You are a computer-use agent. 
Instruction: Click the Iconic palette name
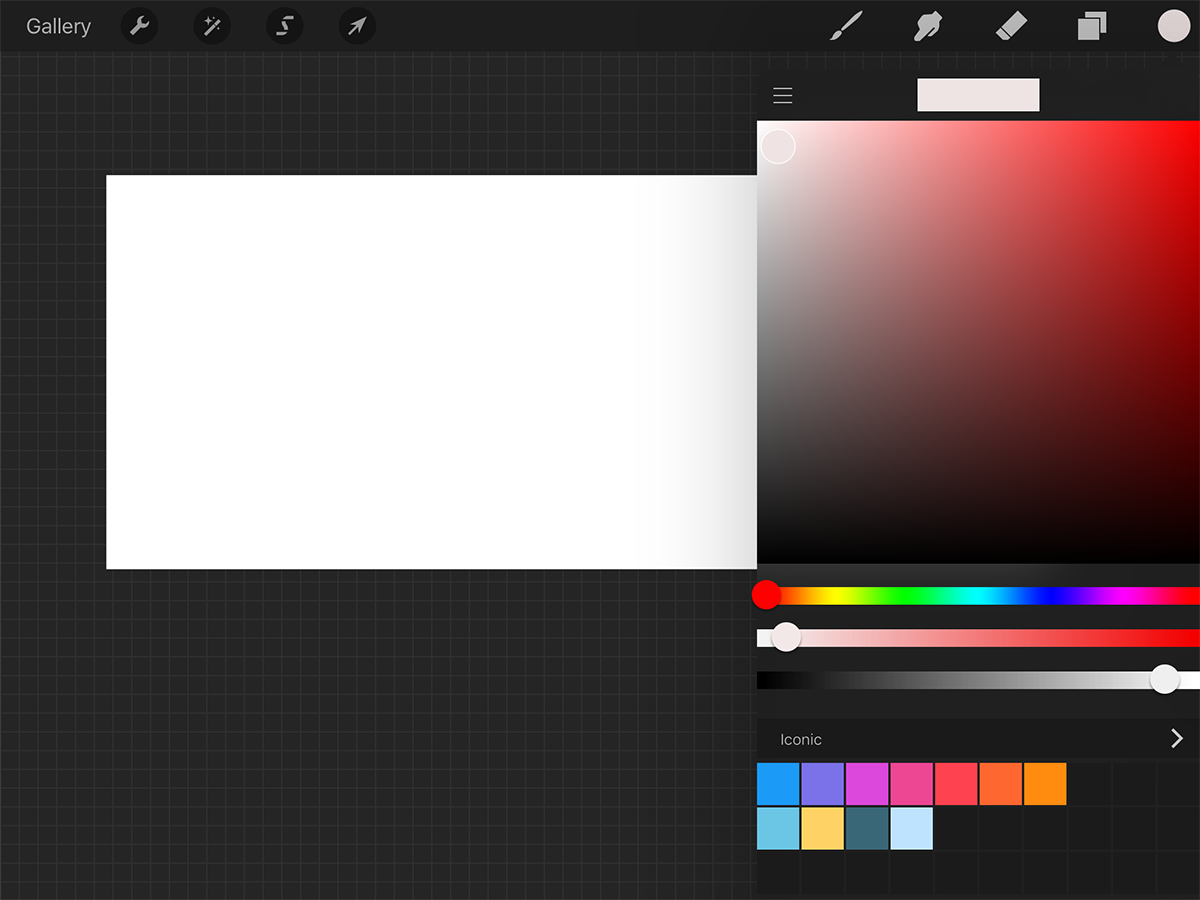pyautogui.click(x=801, y=740)
